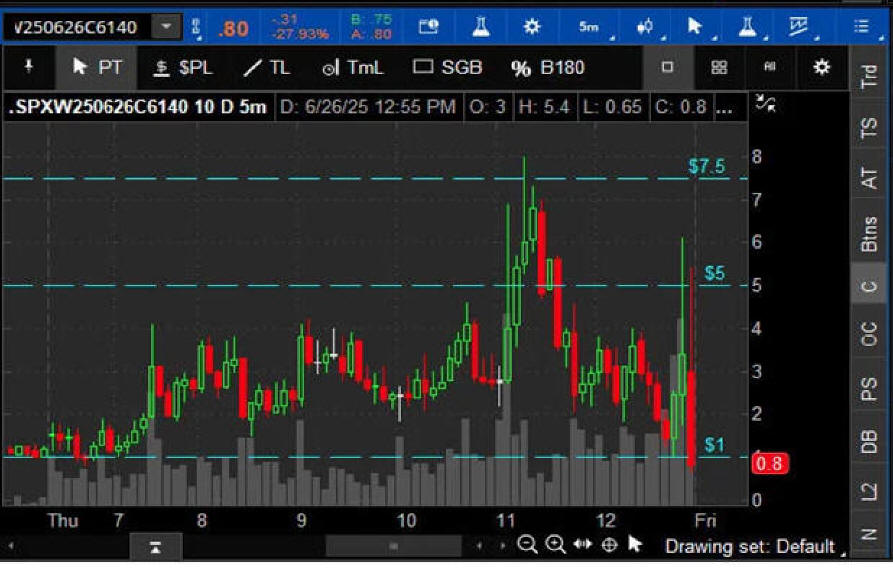Open the alert calendar icon in blue toolbar

point(428,26)
